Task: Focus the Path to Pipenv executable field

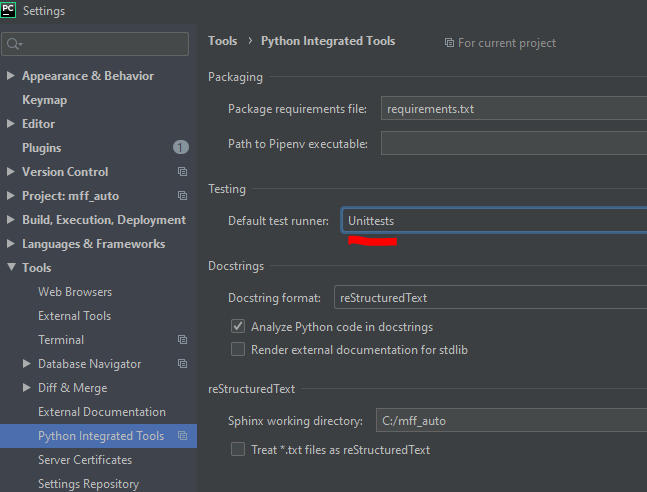Action: click(x=514, y=143)
